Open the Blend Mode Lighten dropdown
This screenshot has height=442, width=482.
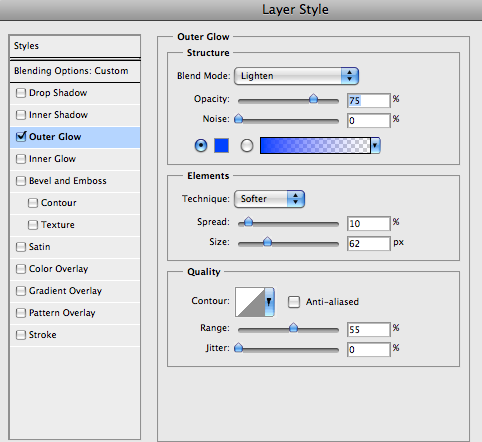pos(296,76)
